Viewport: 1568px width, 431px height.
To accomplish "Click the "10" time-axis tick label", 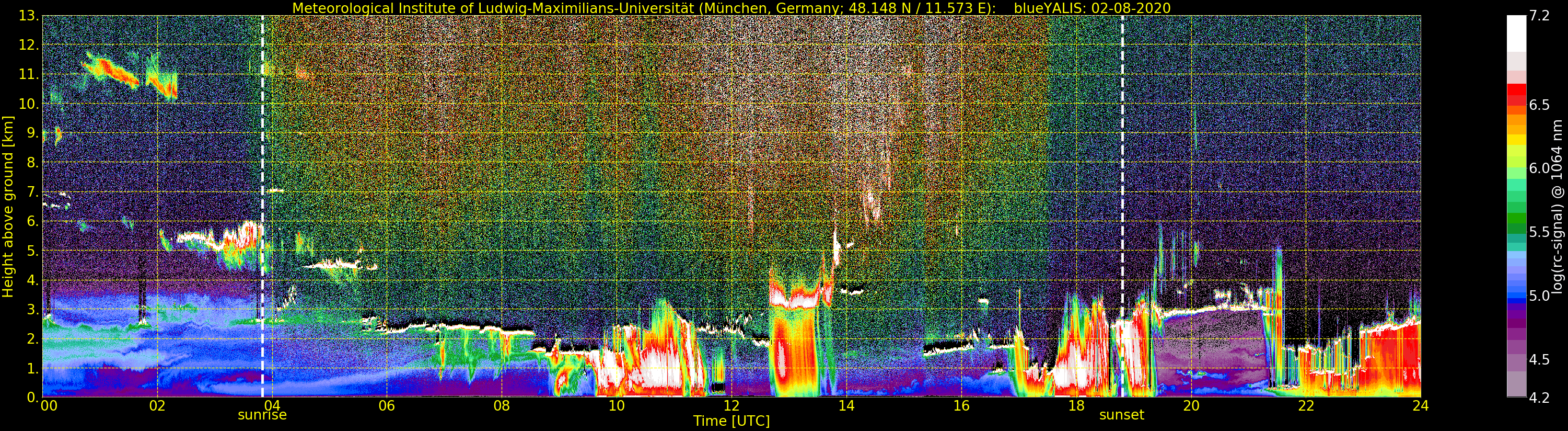I will coord(617,406).
